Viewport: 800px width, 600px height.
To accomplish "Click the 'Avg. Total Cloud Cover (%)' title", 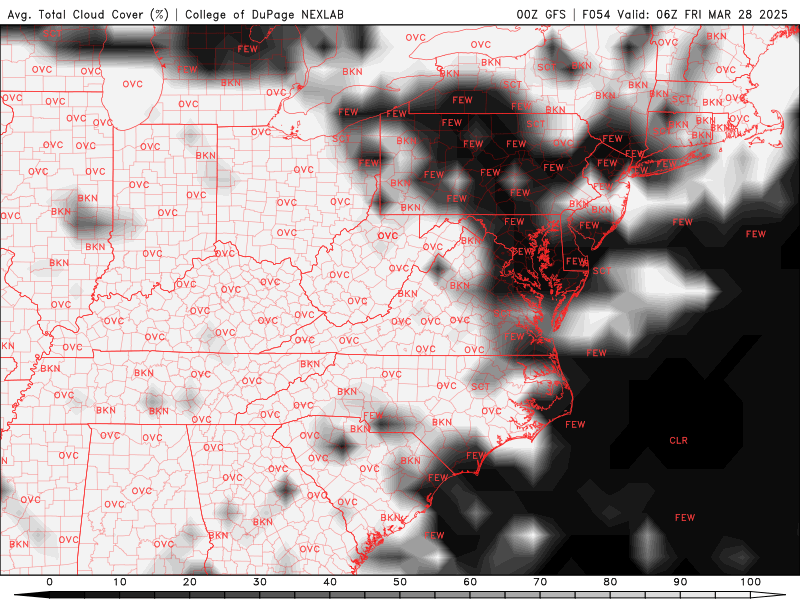I will point(88,14).
